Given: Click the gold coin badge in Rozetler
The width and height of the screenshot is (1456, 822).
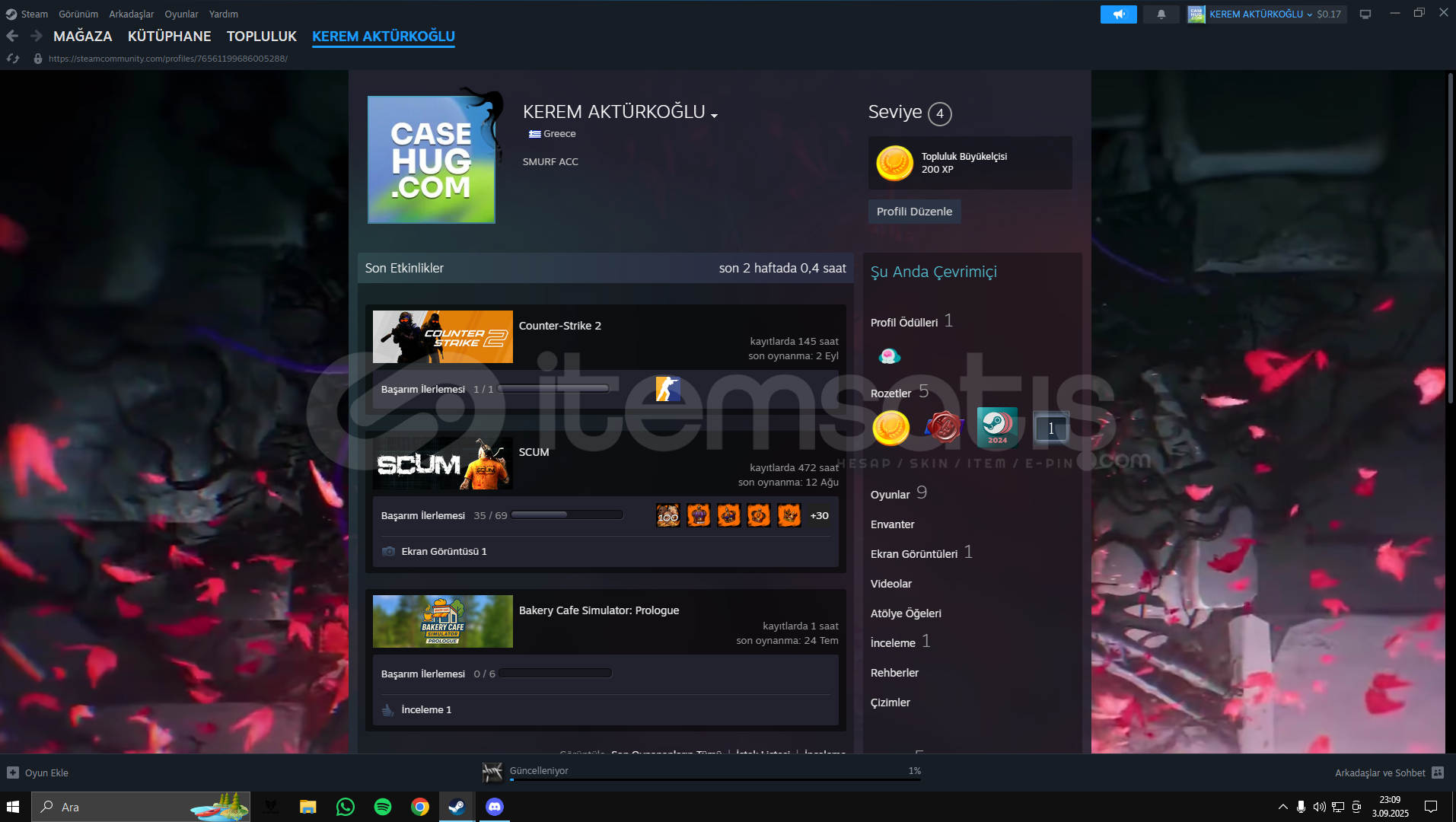Looking at the screenshot, I should pos(890,428).
